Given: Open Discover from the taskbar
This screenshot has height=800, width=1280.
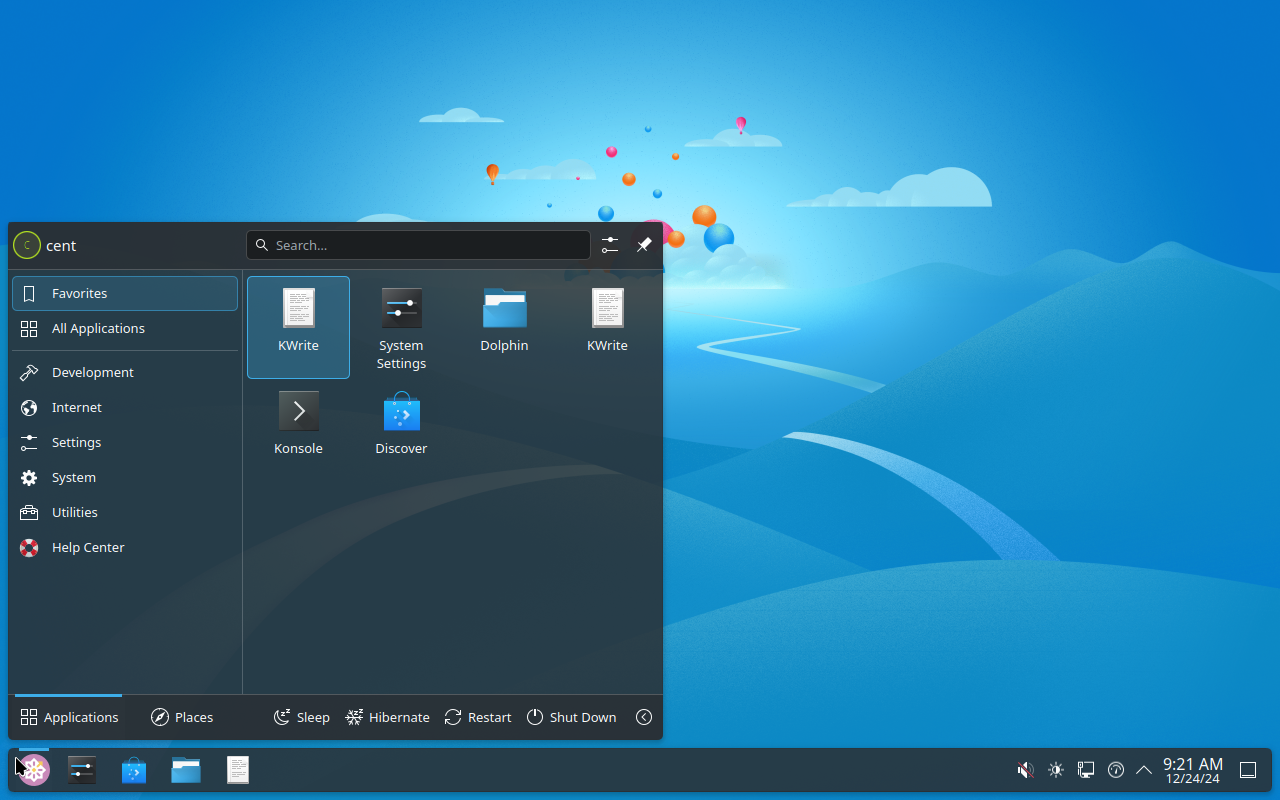Looking at the screenshot, I should [133, 769].
